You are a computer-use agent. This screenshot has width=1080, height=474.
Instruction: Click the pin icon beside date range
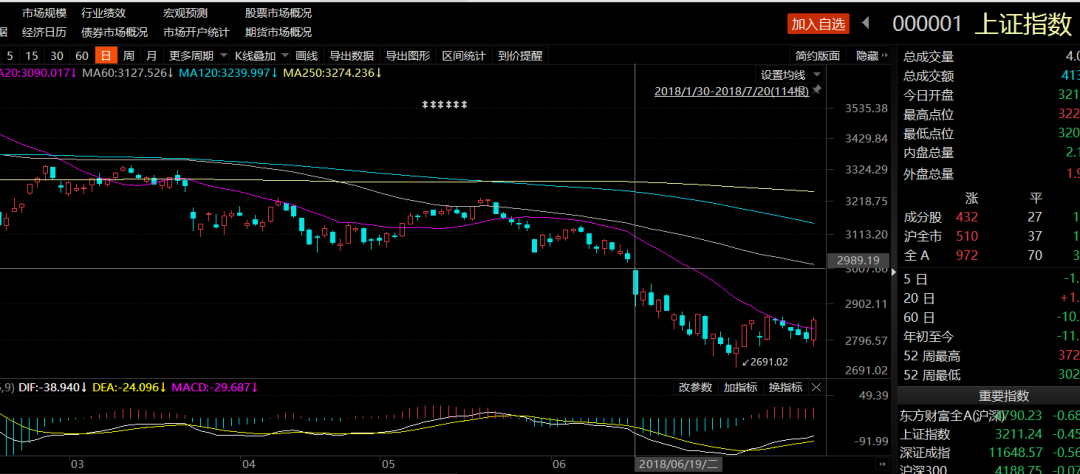point(817,90)
